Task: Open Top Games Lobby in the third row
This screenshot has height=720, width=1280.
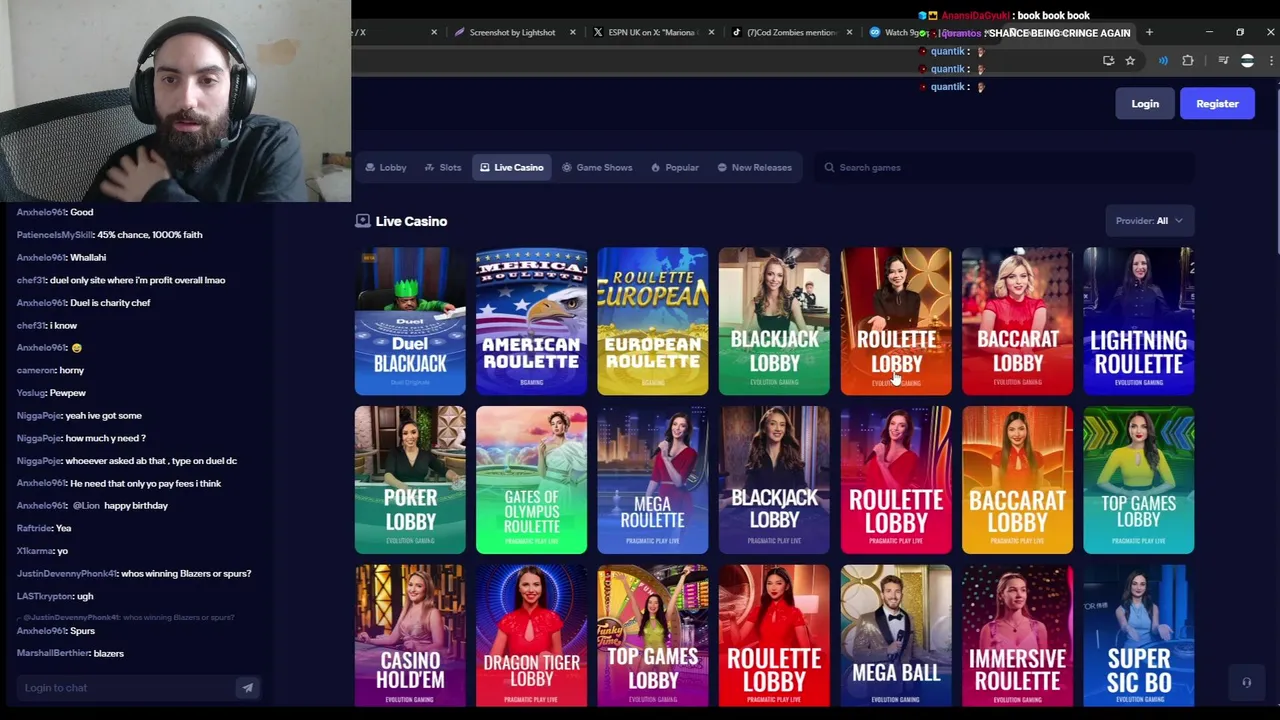Action: tap(652, 636)
